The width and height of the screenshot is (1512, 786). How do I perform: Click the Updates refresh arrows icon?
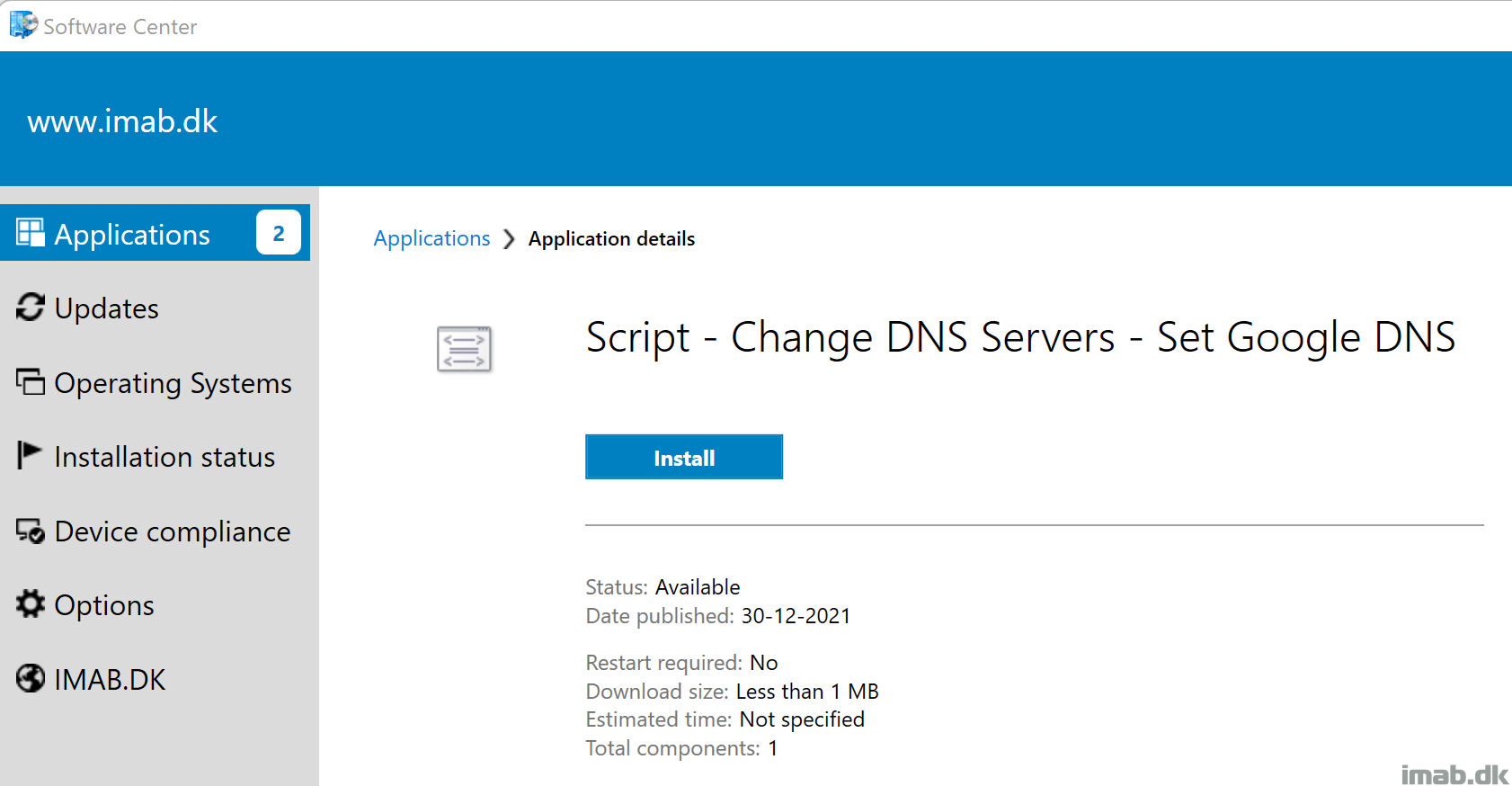click(31, 308)
